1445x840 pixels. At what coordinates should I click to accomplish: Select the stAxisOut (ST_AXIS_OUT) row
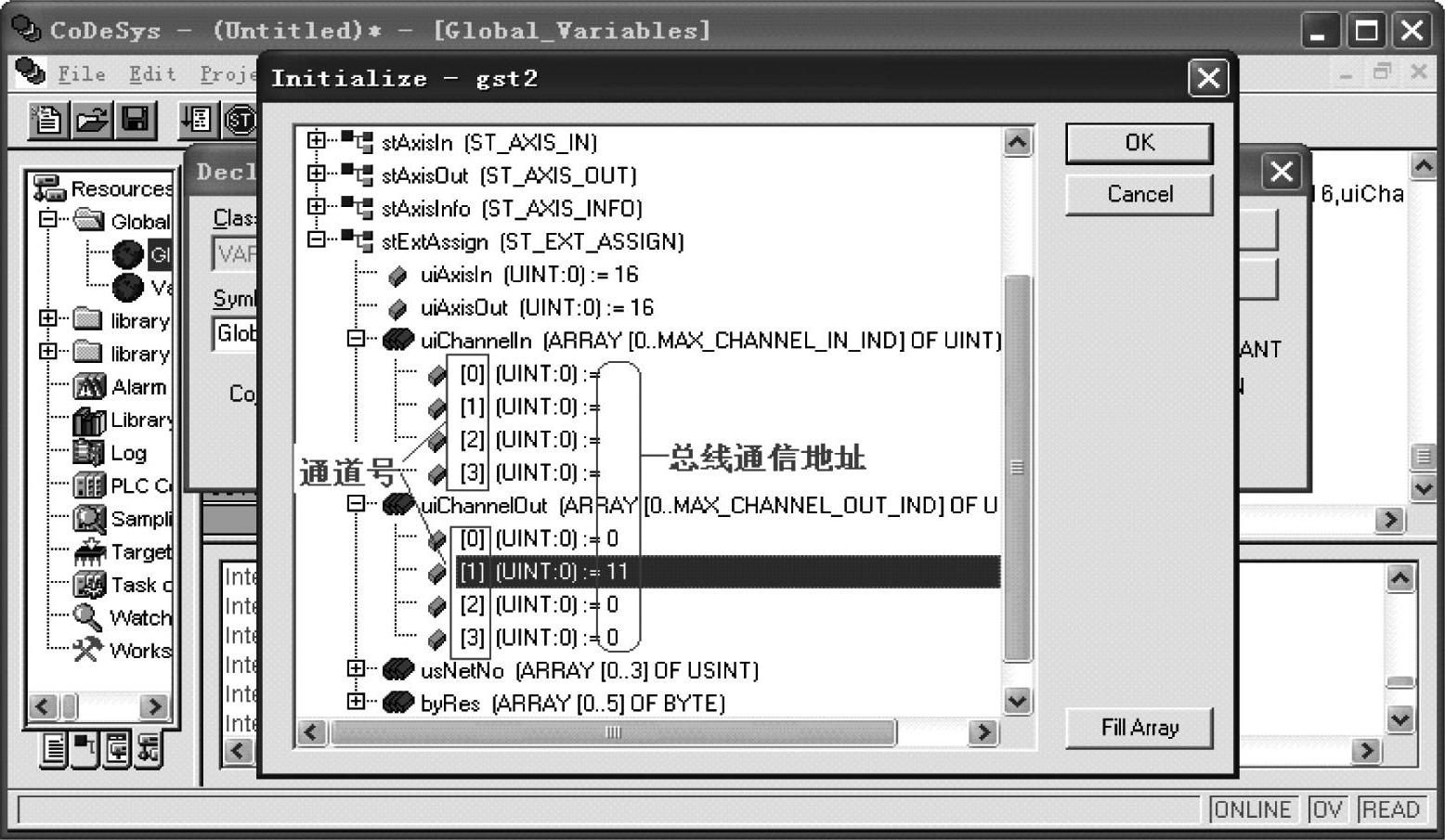[509, 175]
